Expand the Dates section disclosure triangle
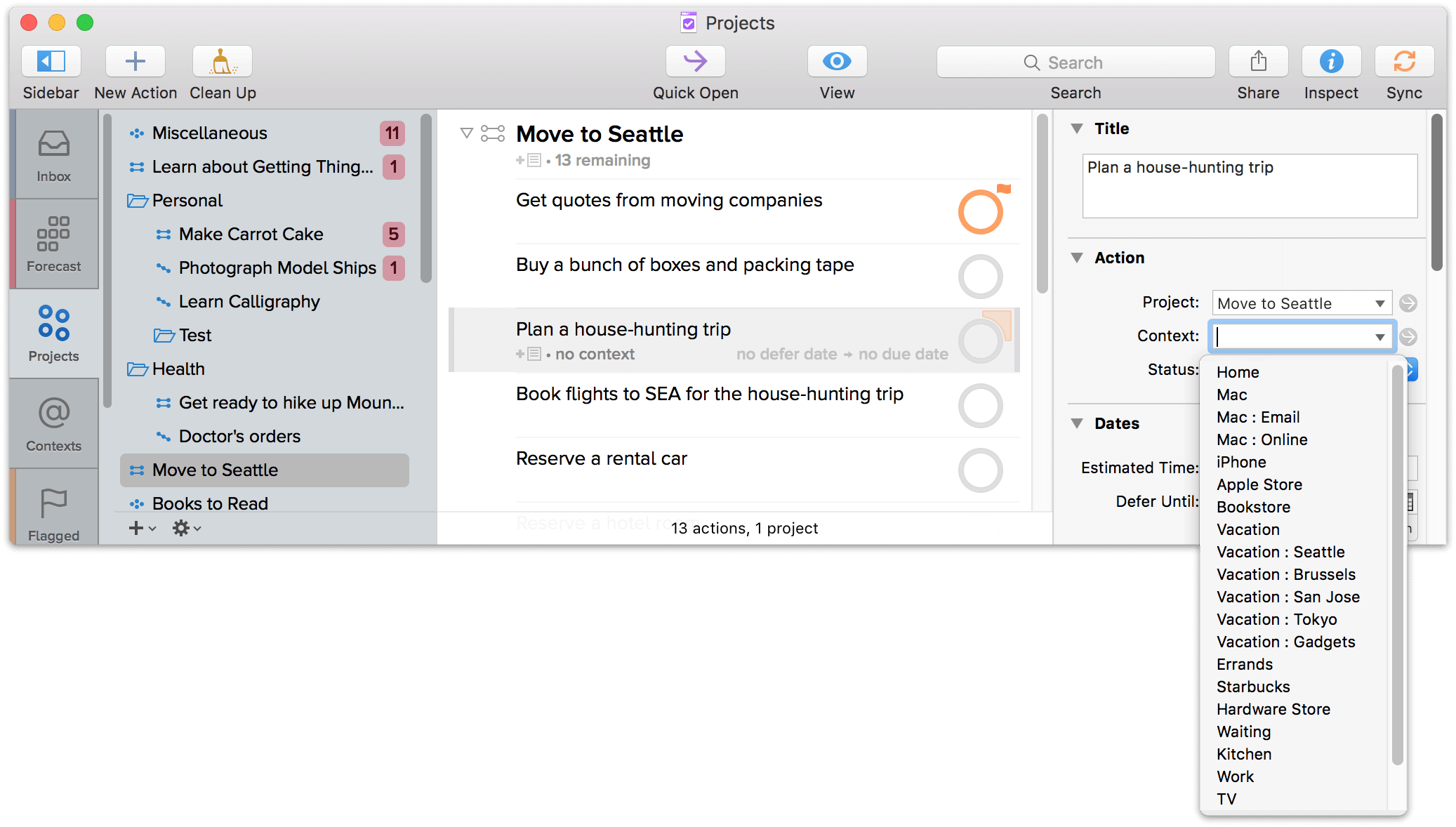This screenshot has width=1456, height=827. [1078, 423]
